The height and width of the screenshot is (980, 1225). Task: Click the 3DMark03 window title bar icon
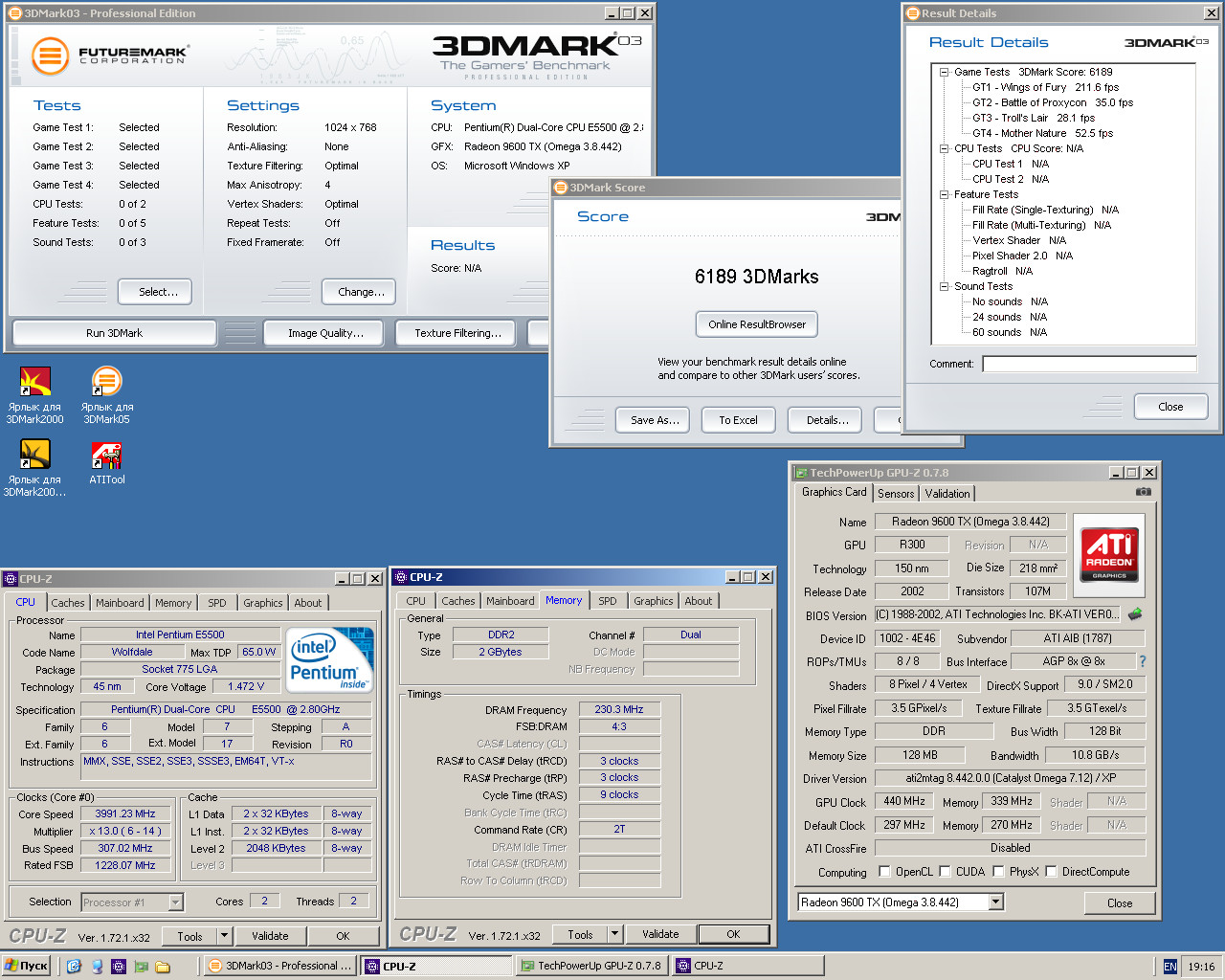point(14,13)
